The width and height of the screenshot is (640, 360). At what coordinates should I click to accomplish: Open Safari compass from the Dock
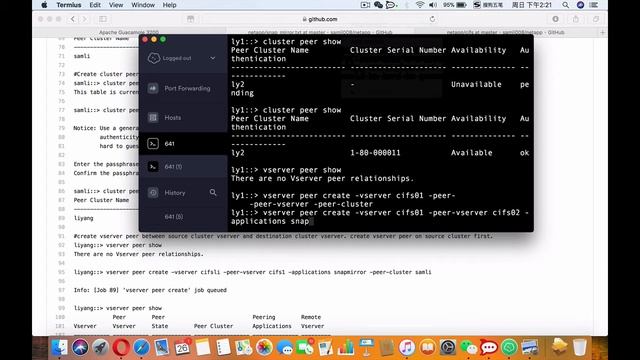point(141,347)
